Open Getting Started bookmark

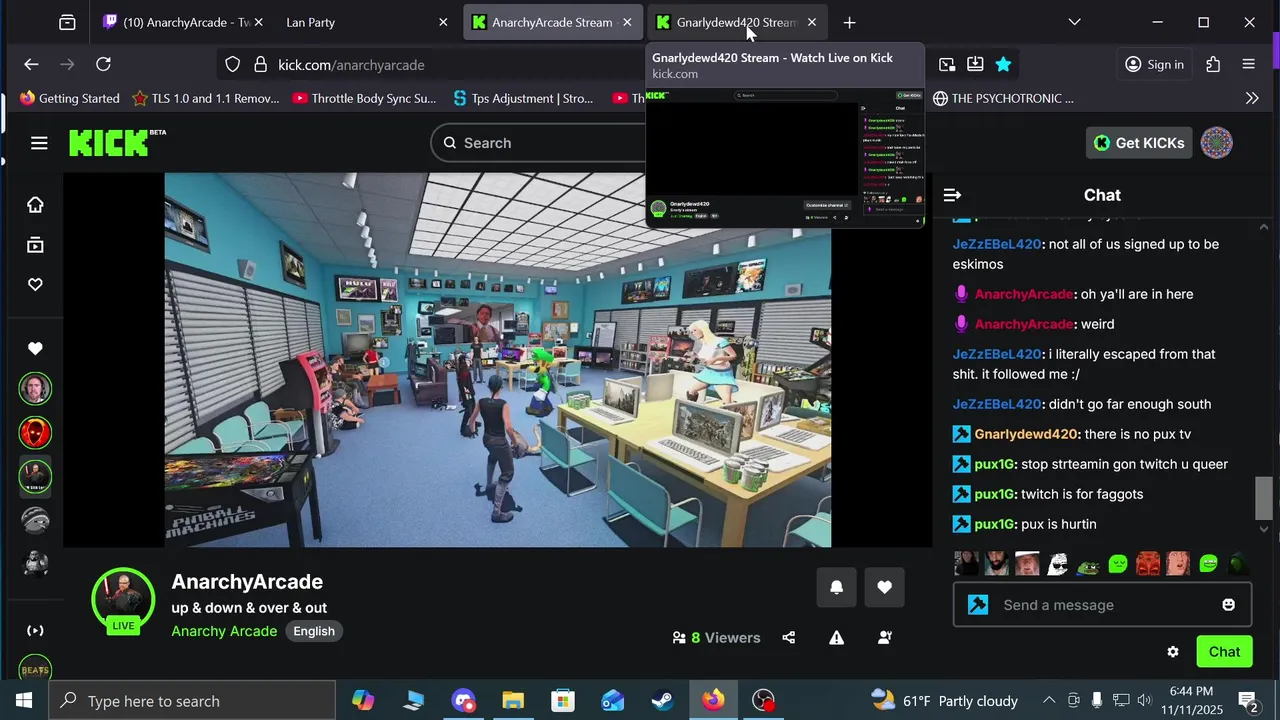[x=70, y=98]
